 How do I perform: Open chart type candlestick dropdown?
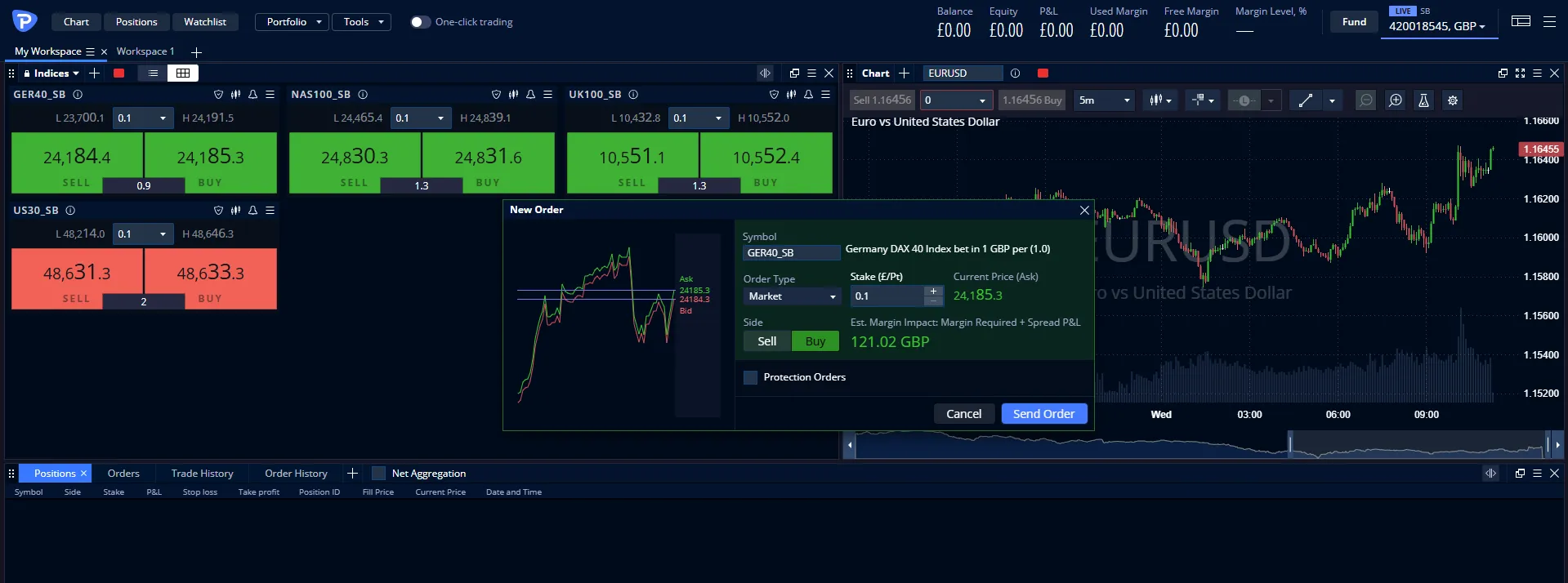(1160, 100)
